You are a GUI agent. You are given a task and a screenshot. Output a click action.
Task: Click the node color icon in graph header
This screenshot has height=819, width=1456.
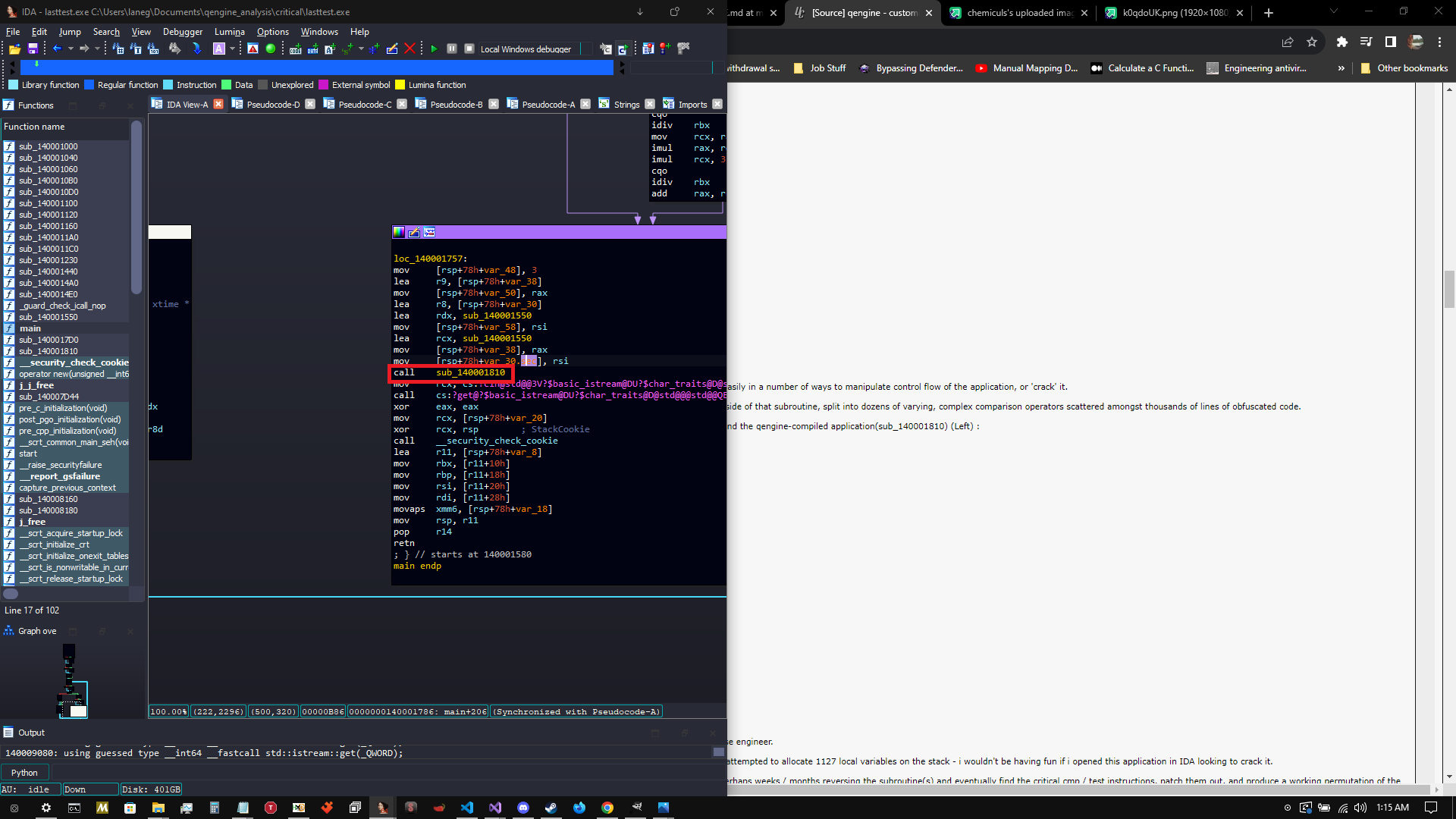click(x=399, y=232)
